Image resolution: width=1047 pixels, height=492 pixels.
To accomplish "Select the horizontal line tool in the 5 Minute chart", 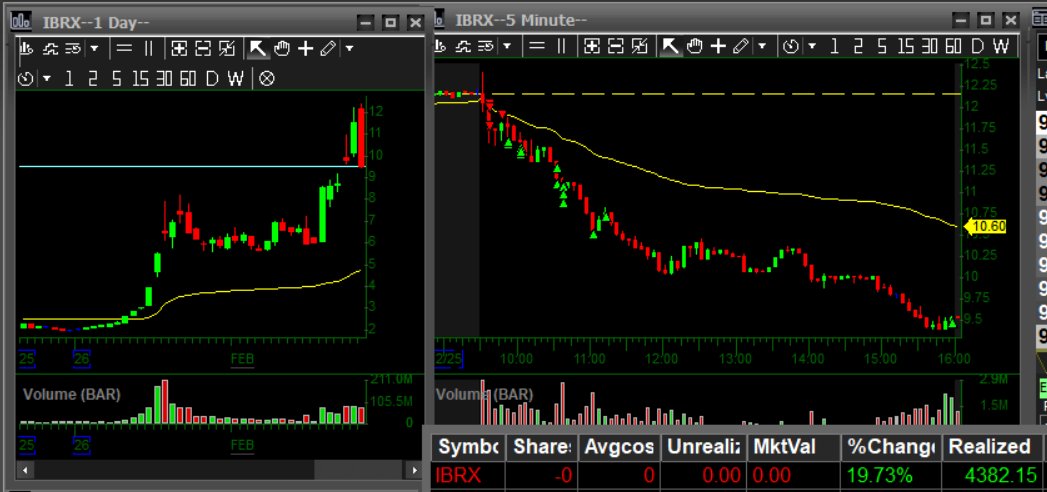I will click(x=536, y=46).
